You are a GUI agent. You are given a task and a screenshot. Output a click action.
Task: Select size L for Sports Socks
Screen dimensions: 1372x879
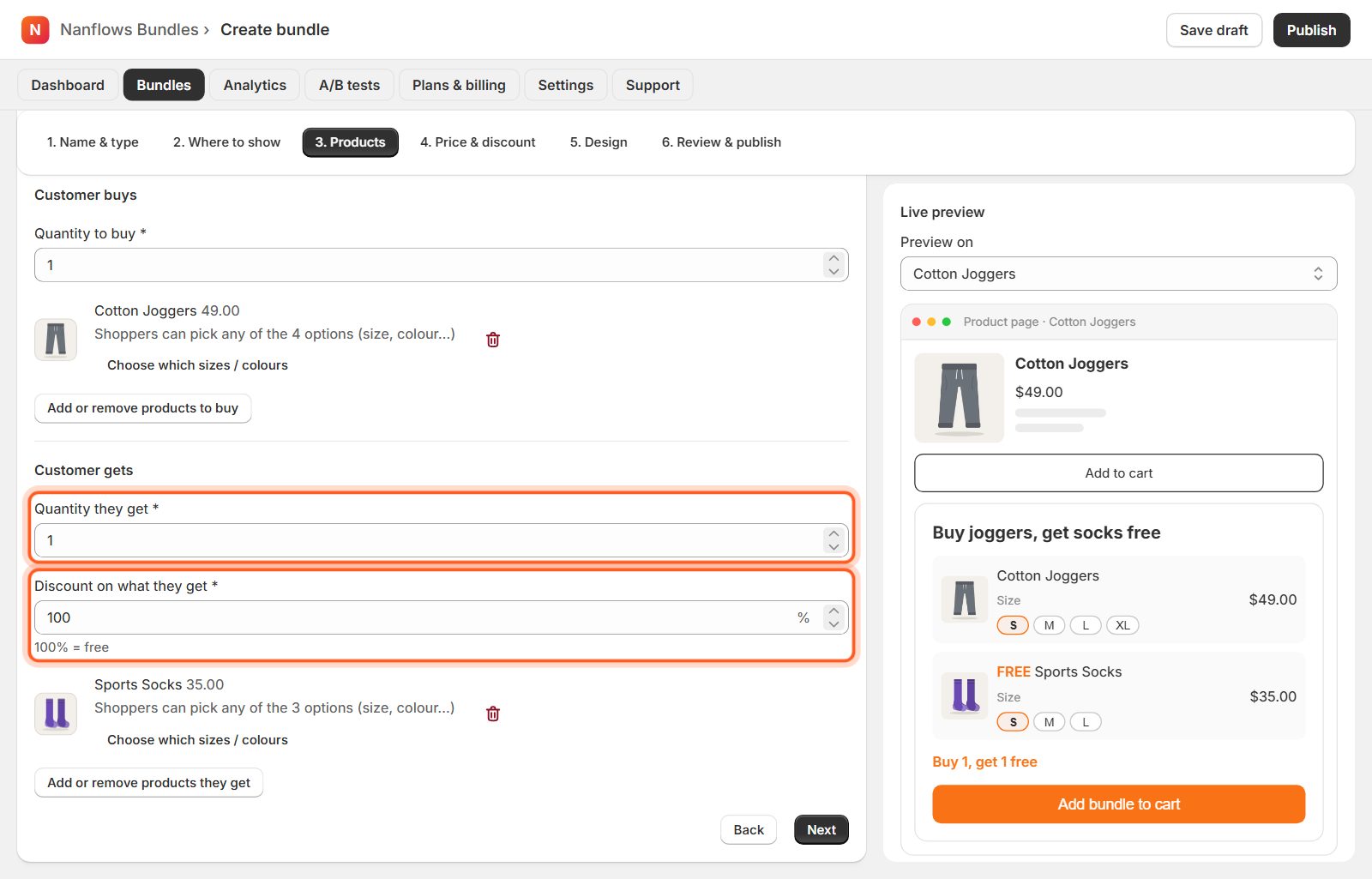(x=1086, y=722)
